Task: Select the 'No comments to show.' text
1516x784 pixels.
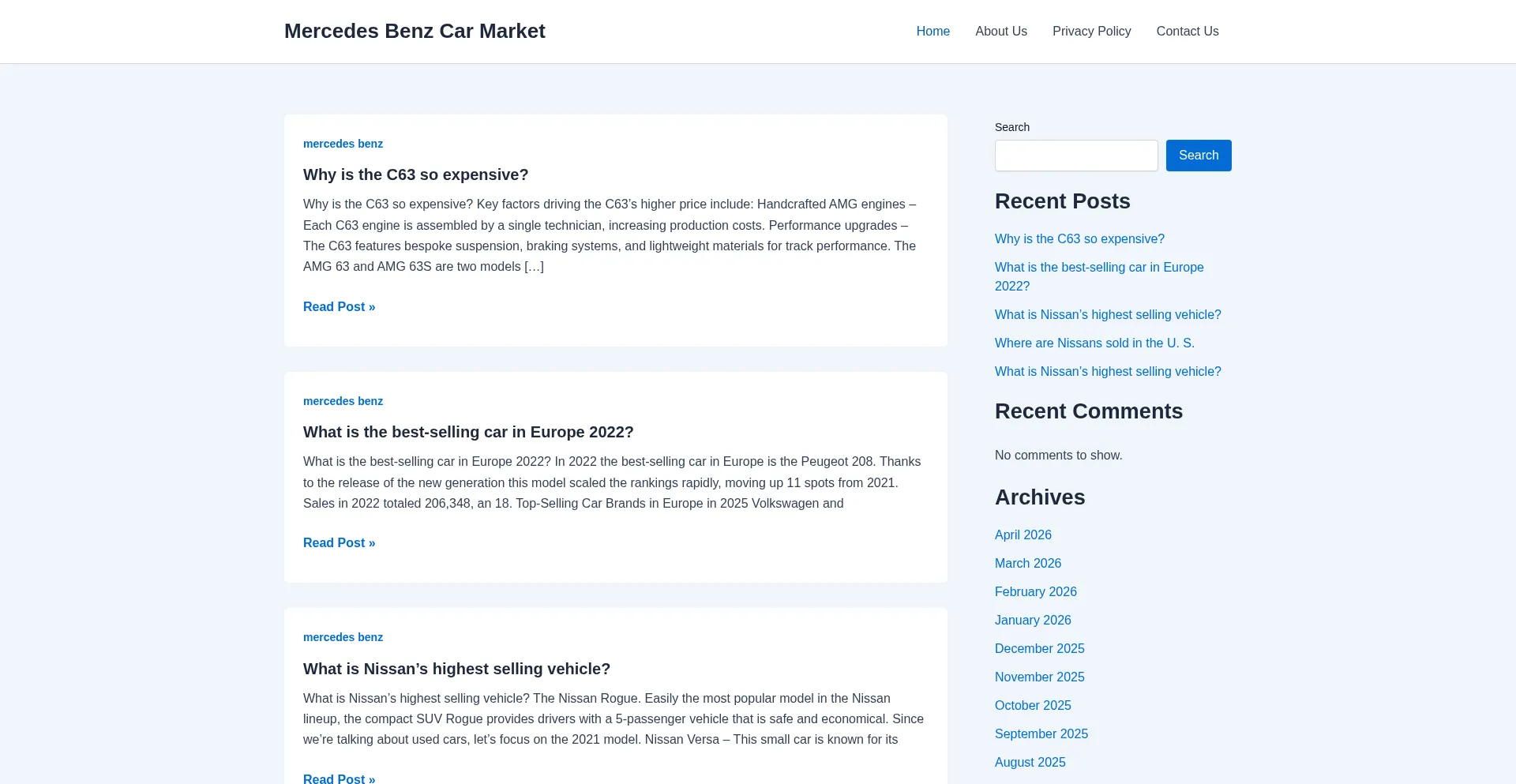Action: point(1058,455)
